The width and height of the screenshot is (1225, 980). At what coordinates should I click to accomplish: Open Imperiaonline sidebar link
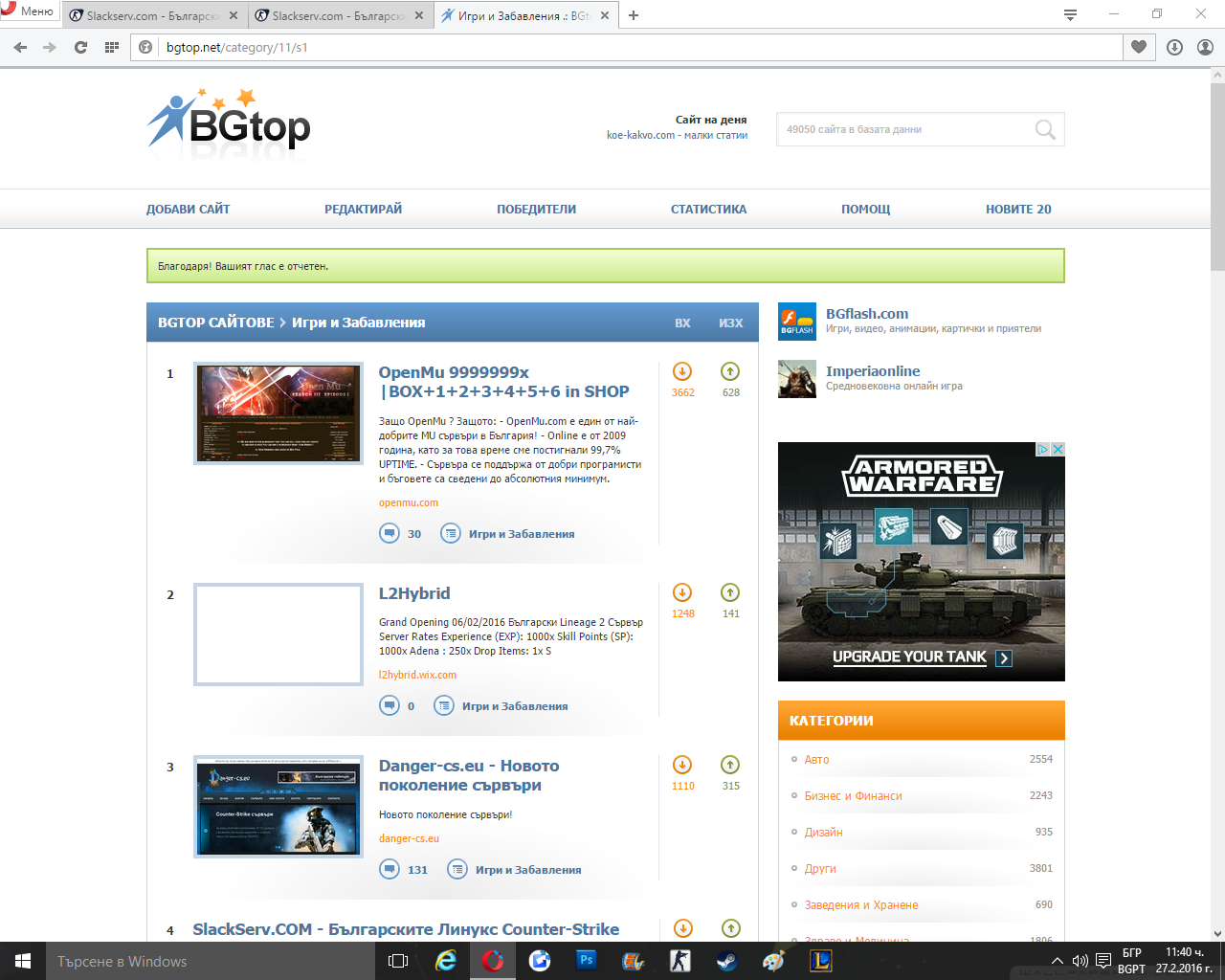pyautogui.click(x=873, y=371)
